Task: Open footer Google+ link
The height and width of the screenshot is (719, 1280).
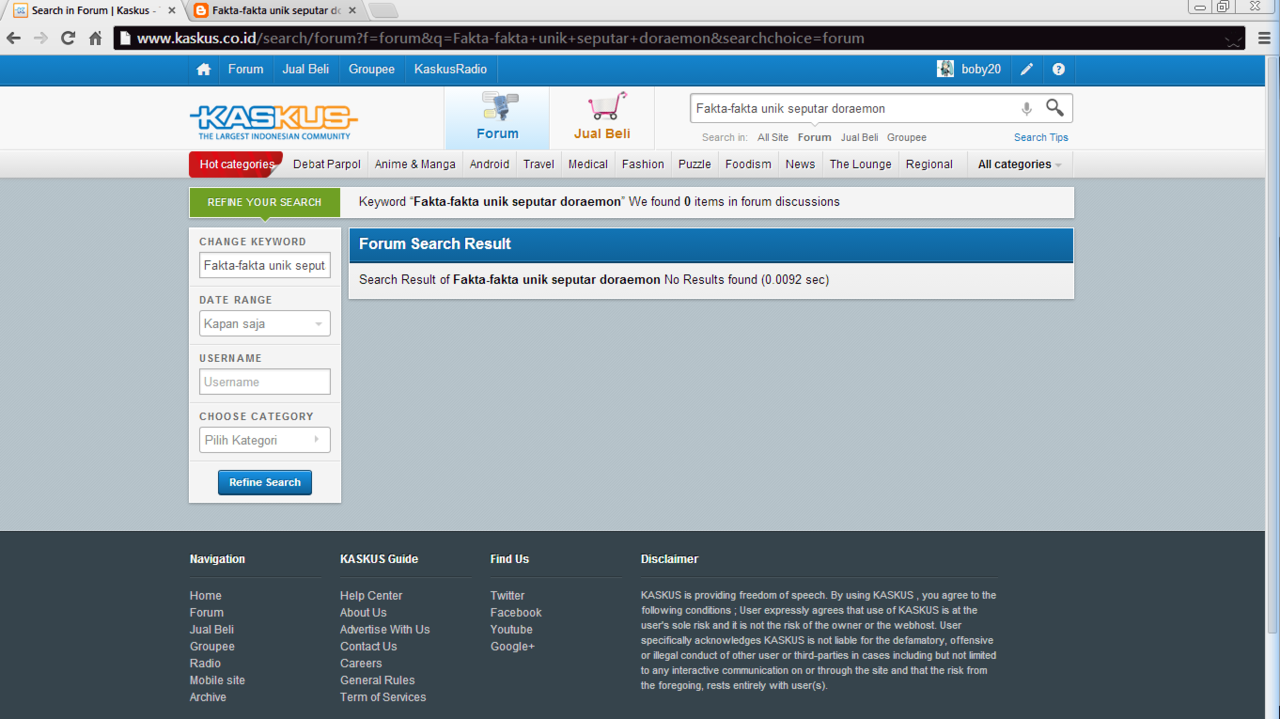Action: [x=512, y=646]
